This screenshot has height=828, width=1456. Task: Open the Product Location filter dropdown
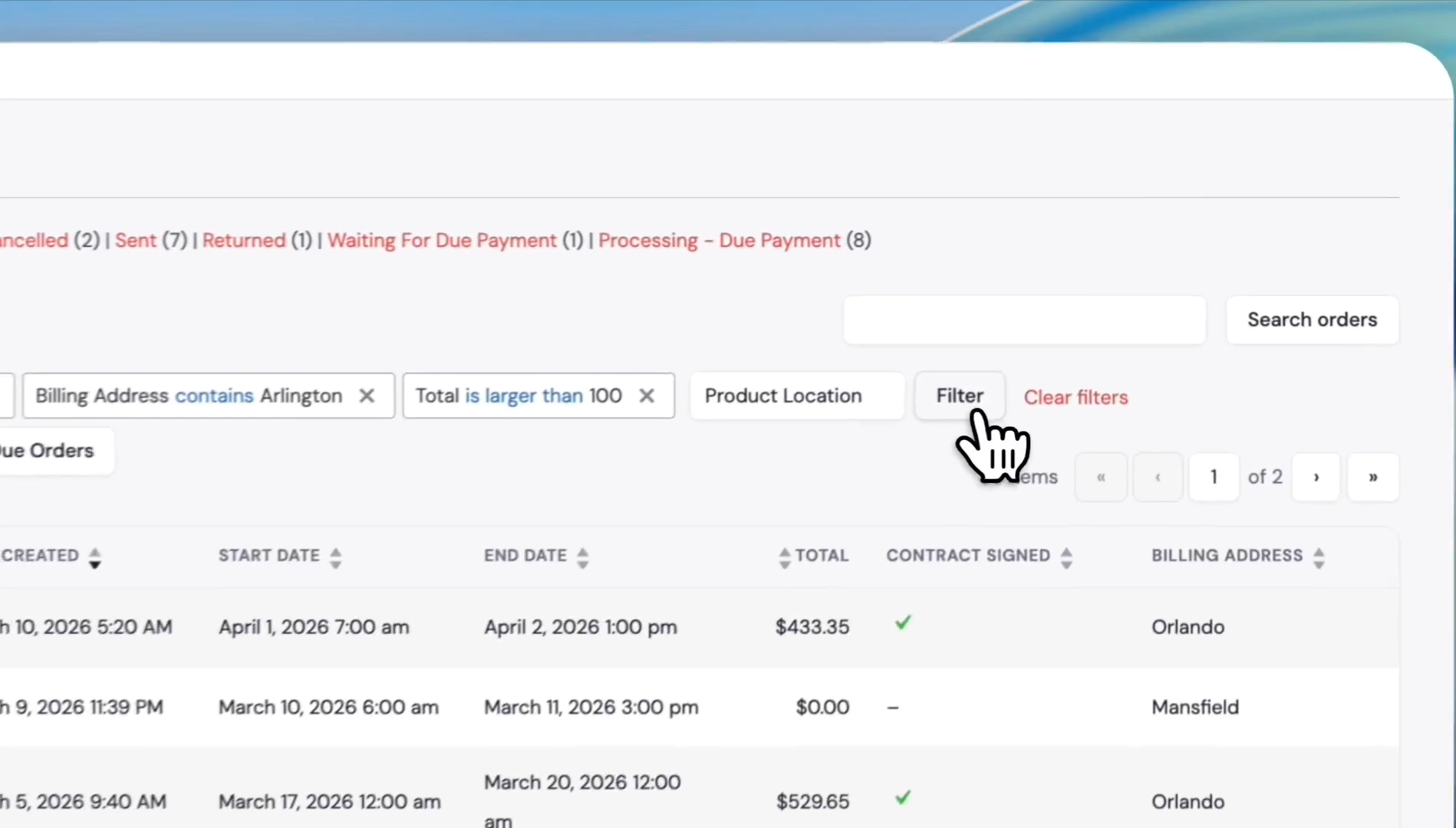[797, 396]
